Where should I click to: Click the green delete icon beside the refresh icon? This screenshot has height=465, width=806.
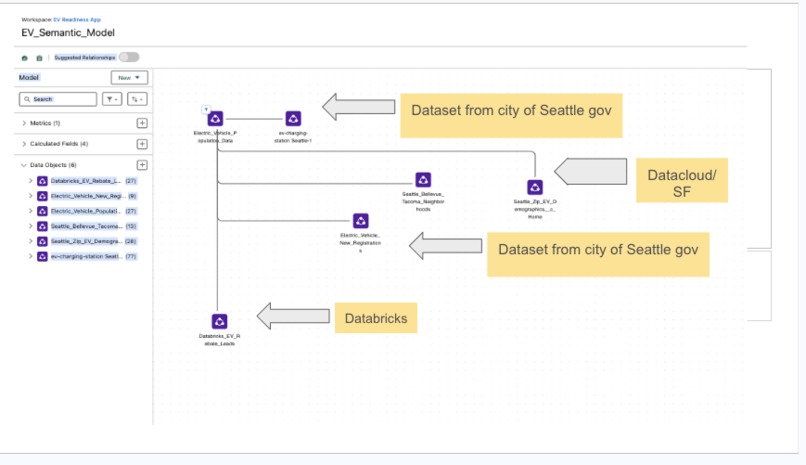coord(39,58)
